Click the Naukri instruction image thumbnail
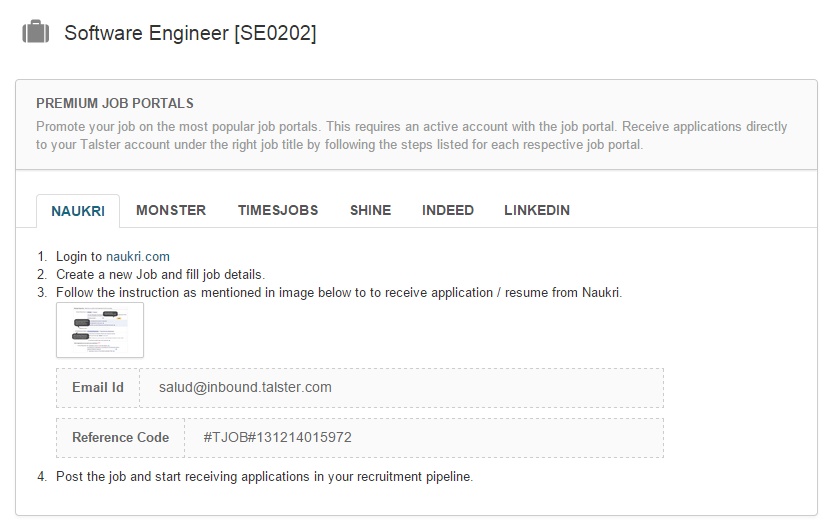Screen dimensions: 838x524 point(100,330)
